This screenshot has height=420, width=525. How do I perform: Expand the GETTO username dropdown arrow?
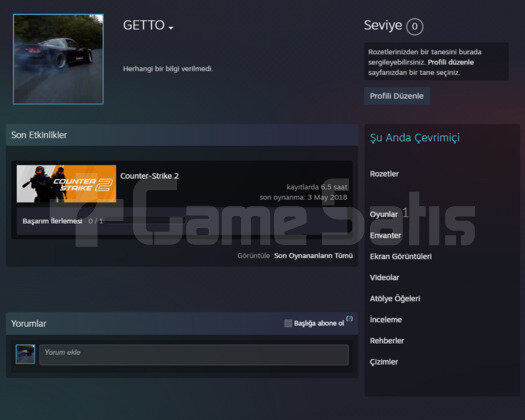[171, 28]
